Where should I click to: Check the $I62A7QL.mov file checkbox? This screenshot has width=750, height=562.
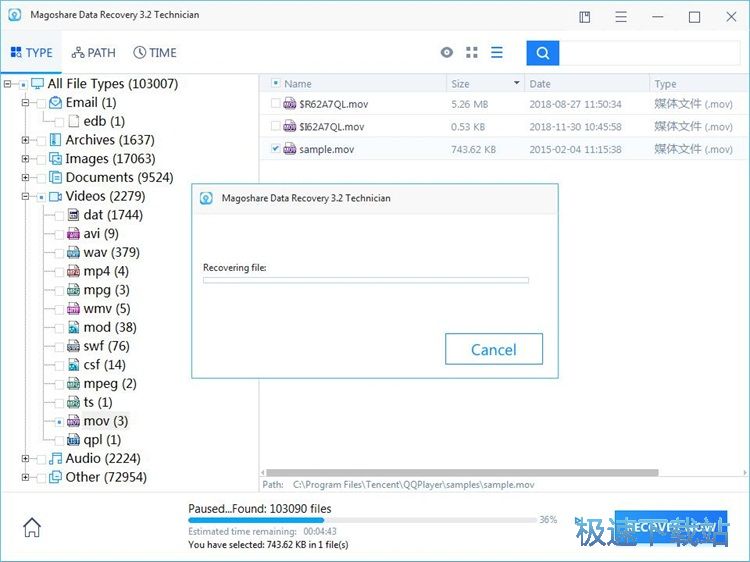275,126
